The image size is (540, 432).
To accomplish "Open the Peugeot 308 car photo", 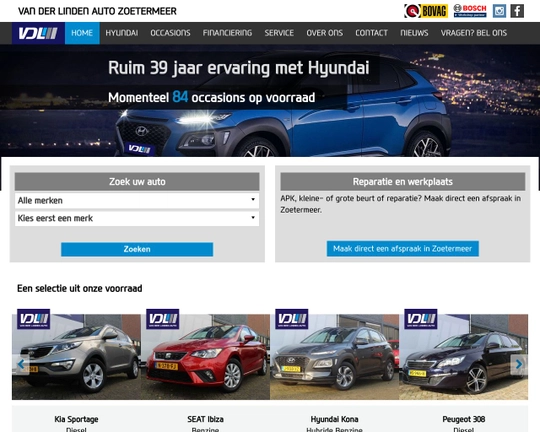I will [x=464, y=357].
